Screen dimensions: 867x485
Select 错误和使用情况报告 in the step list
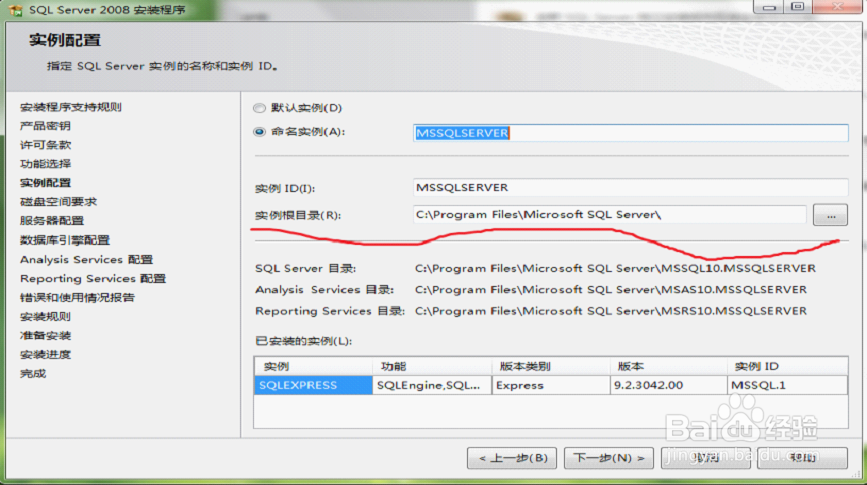point(77,298)
